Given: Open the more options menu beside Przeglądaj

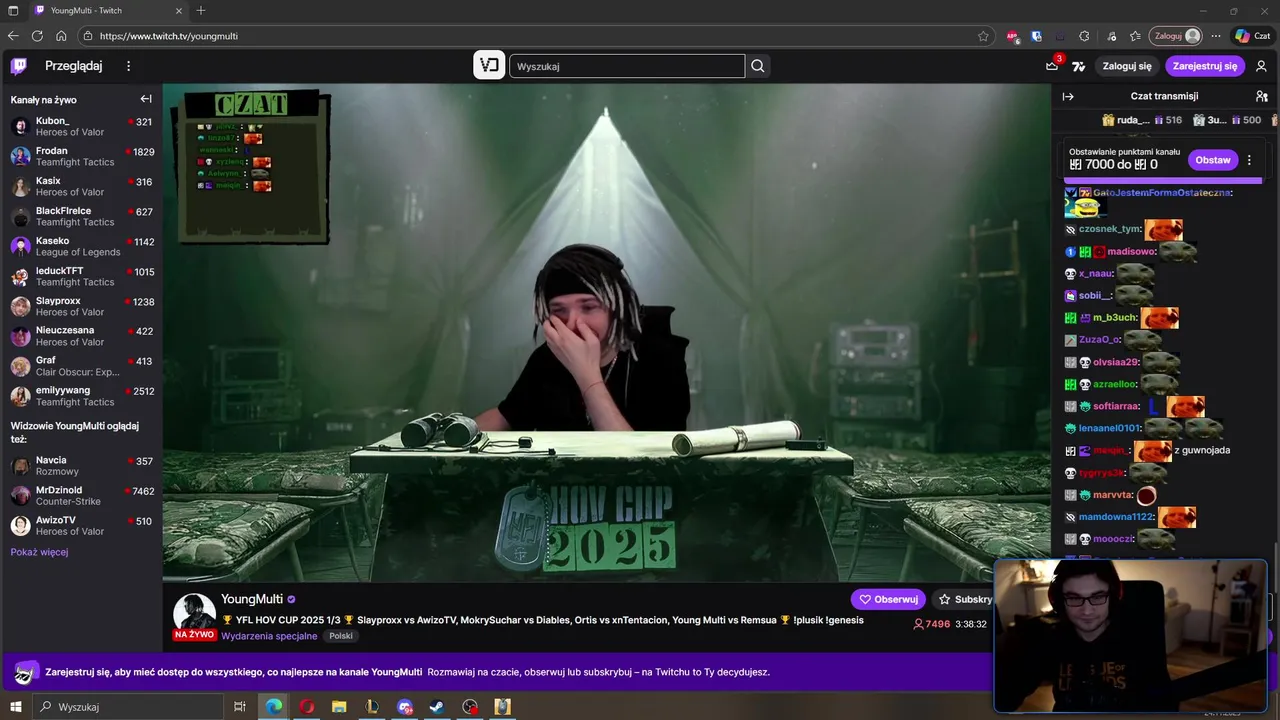Looking at the screenshot, I should pyautogui.click(x=128, y=66).
